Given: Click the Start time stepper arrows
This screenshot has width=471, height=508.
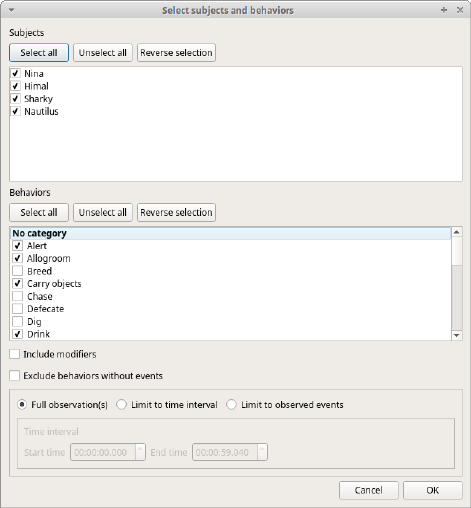Looking at the screenshot, I should [x=140, y=452].
